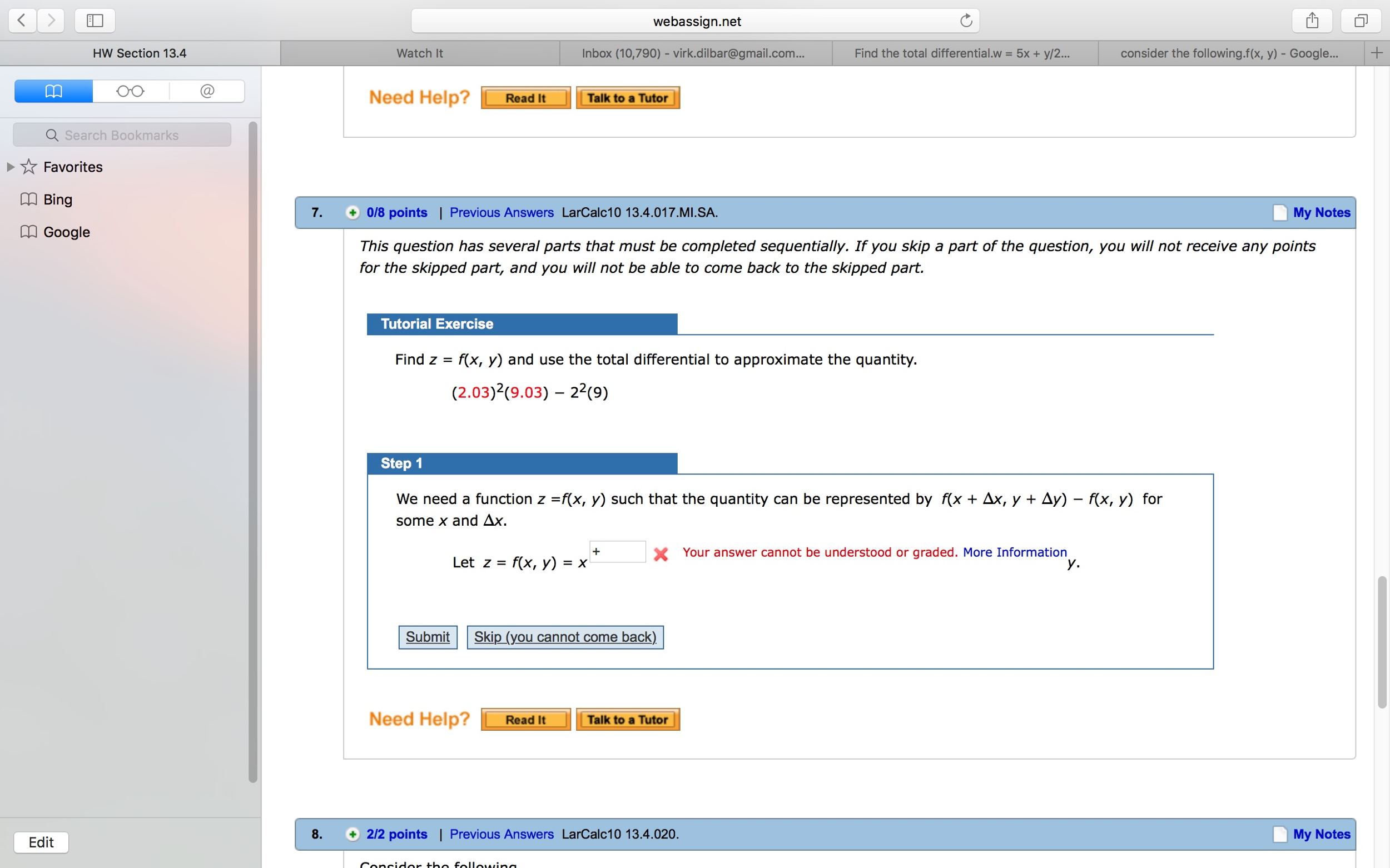Switch to the Watch It tab

[420, 53]
